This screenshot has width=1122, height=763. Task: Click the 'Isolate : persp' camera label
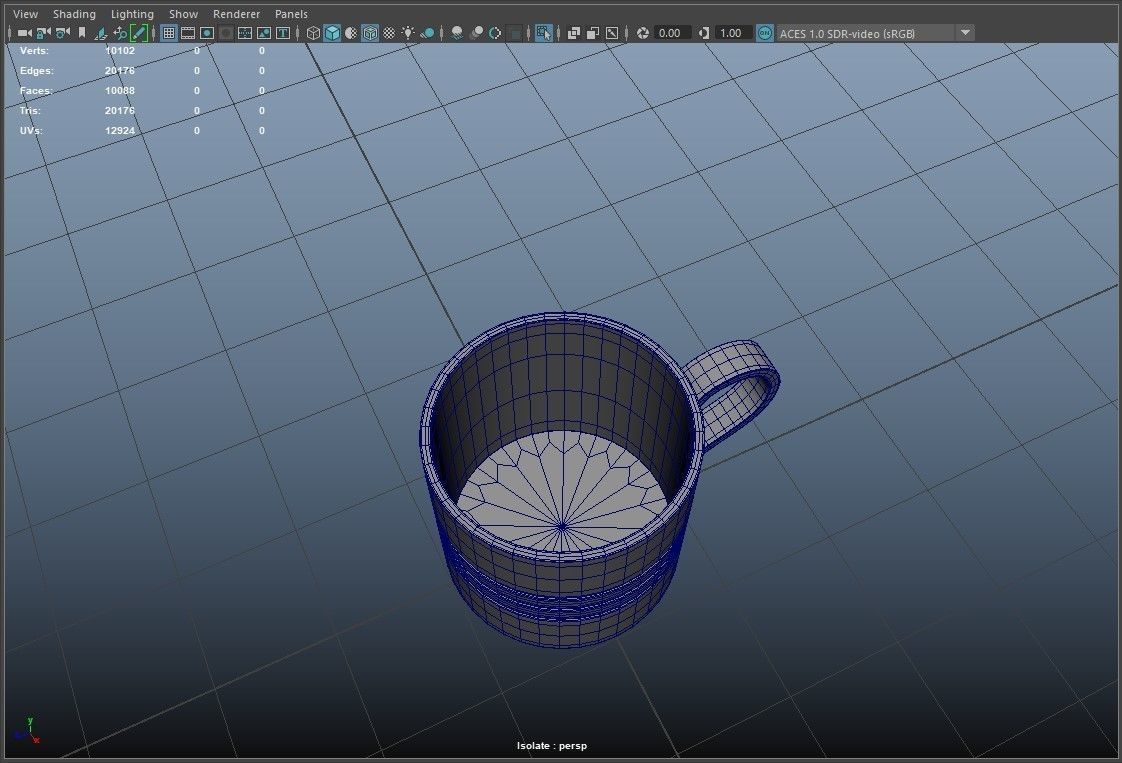pyautogui.click(x=552, y=746)
